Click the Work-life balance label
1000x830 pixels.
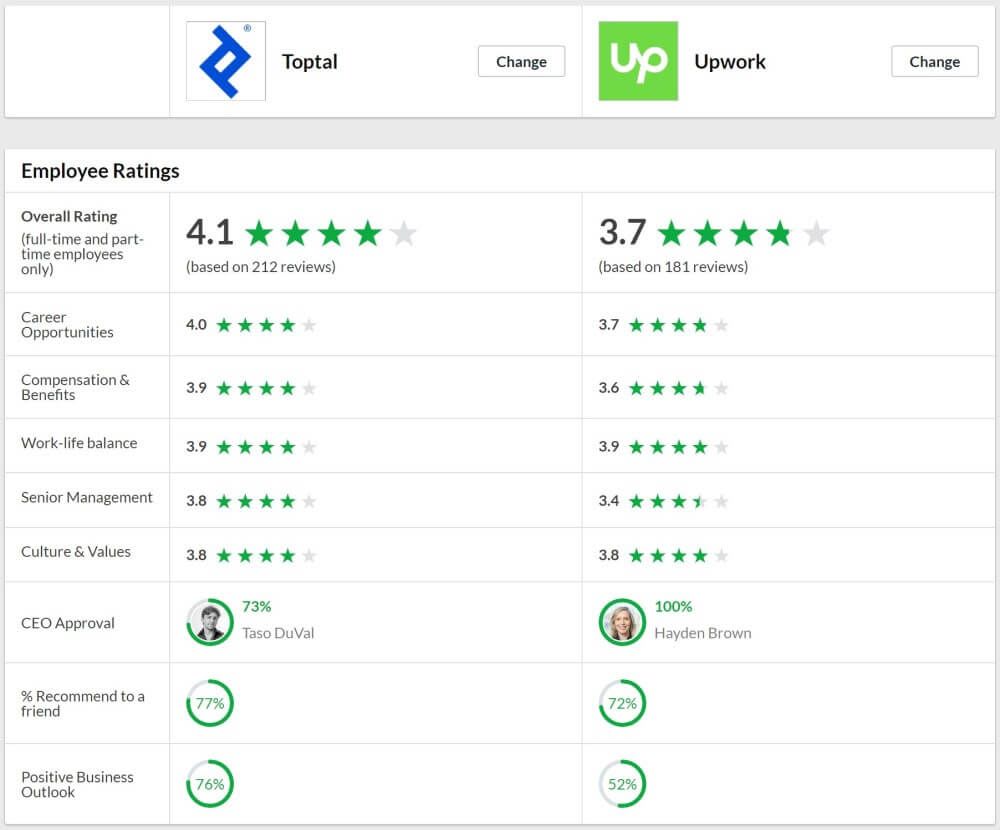pyautogui.click(x=79, y=443)
